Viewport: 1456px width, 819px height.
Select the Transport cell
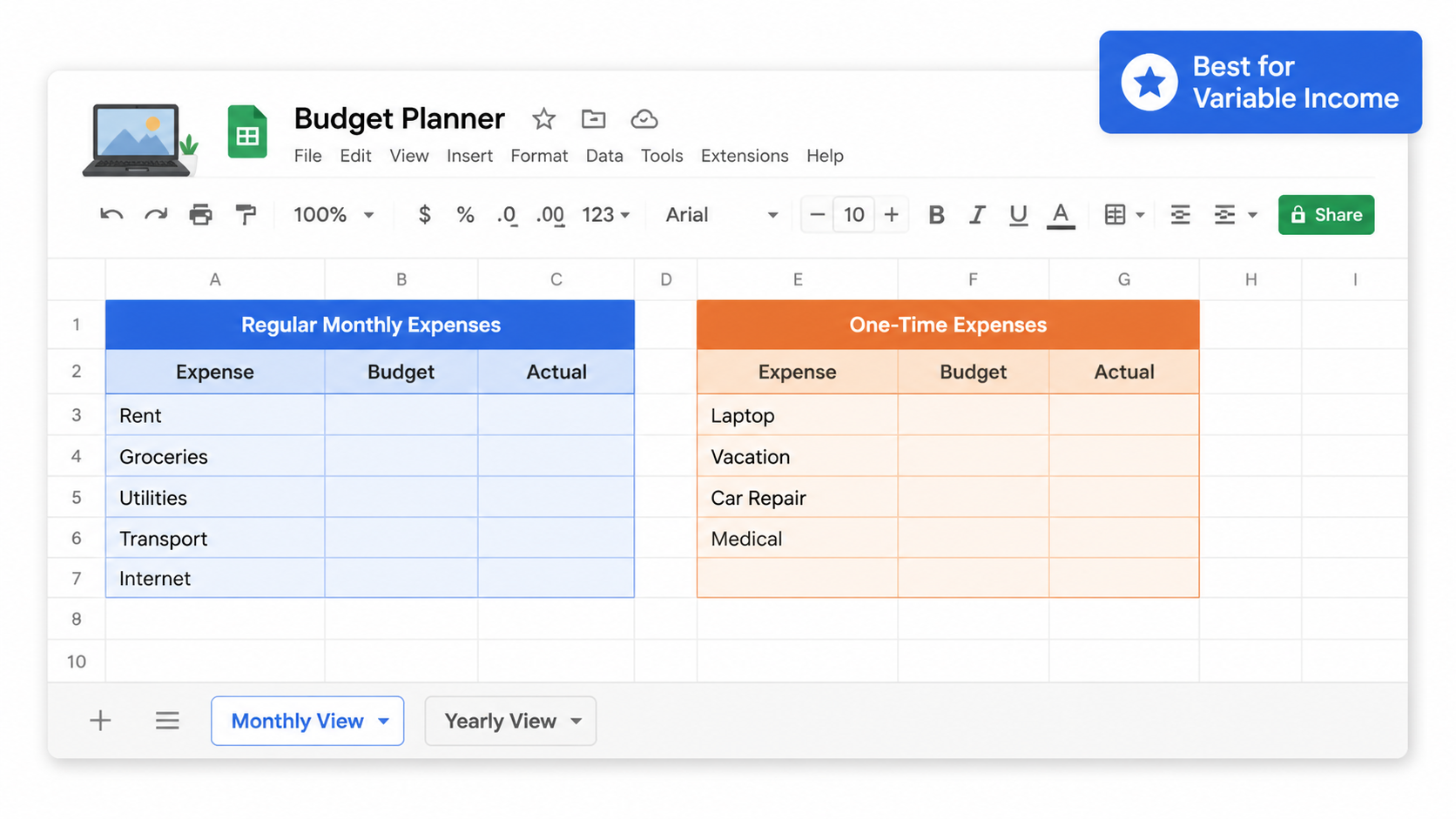click(215, 538)
